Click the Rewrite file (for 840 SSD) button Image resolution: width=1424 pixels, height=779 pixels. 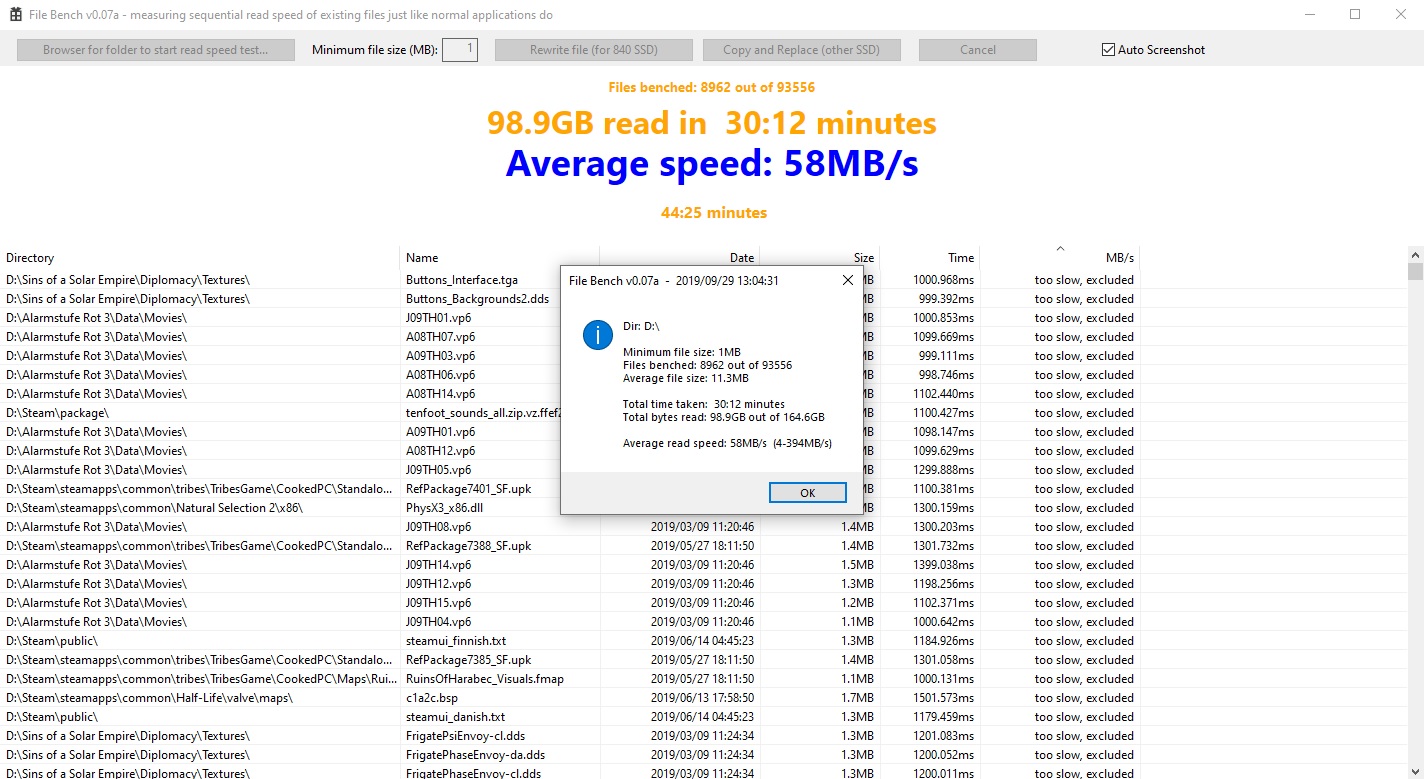click(594, 50)
